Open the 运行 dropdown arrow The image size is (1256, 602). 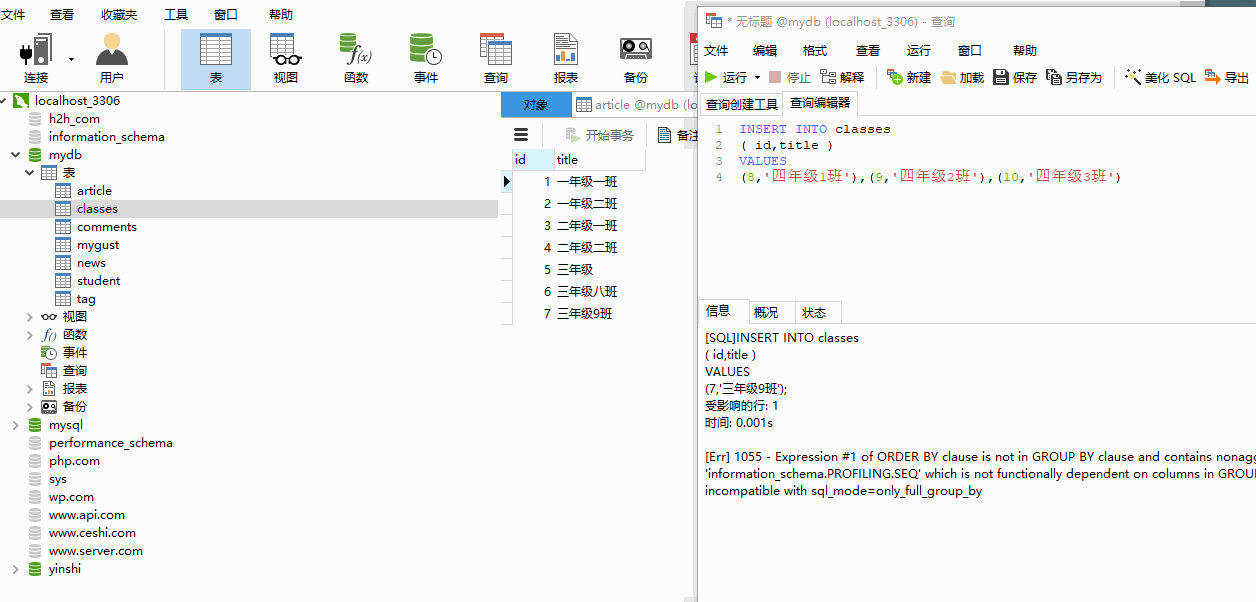coord(757,77)
